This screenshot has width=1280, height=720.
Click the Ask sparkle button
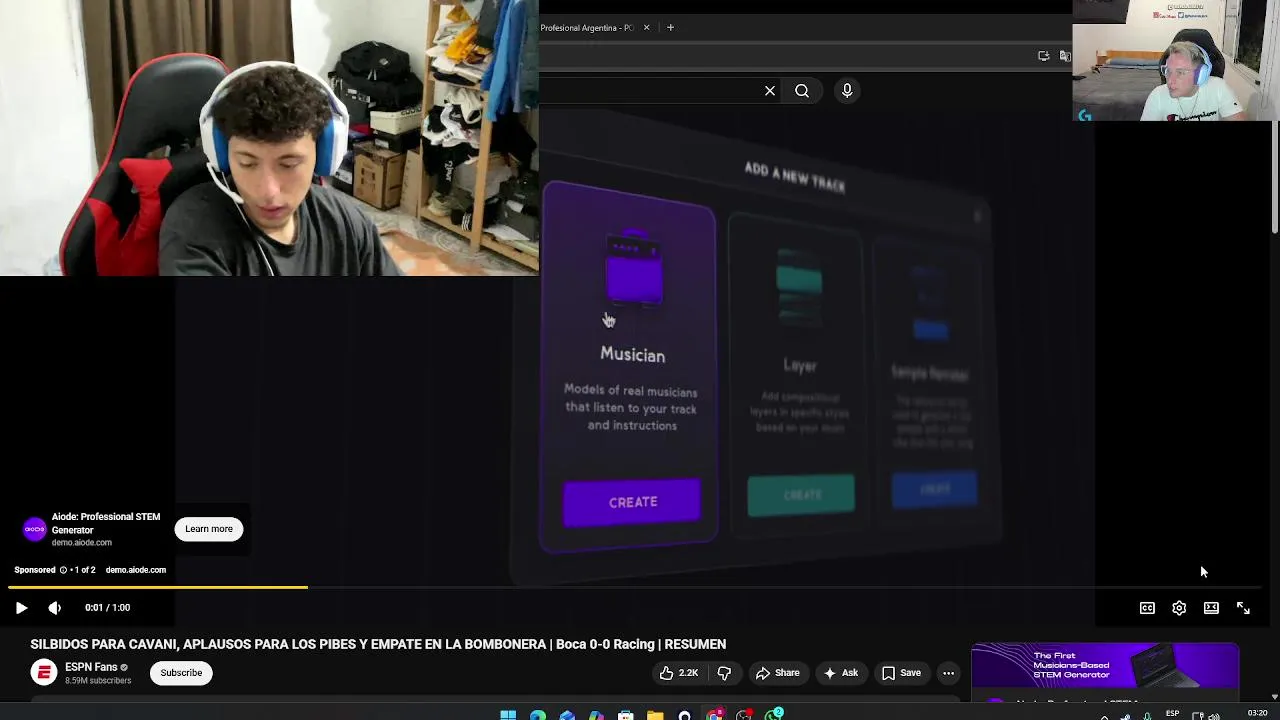point(840,673)
